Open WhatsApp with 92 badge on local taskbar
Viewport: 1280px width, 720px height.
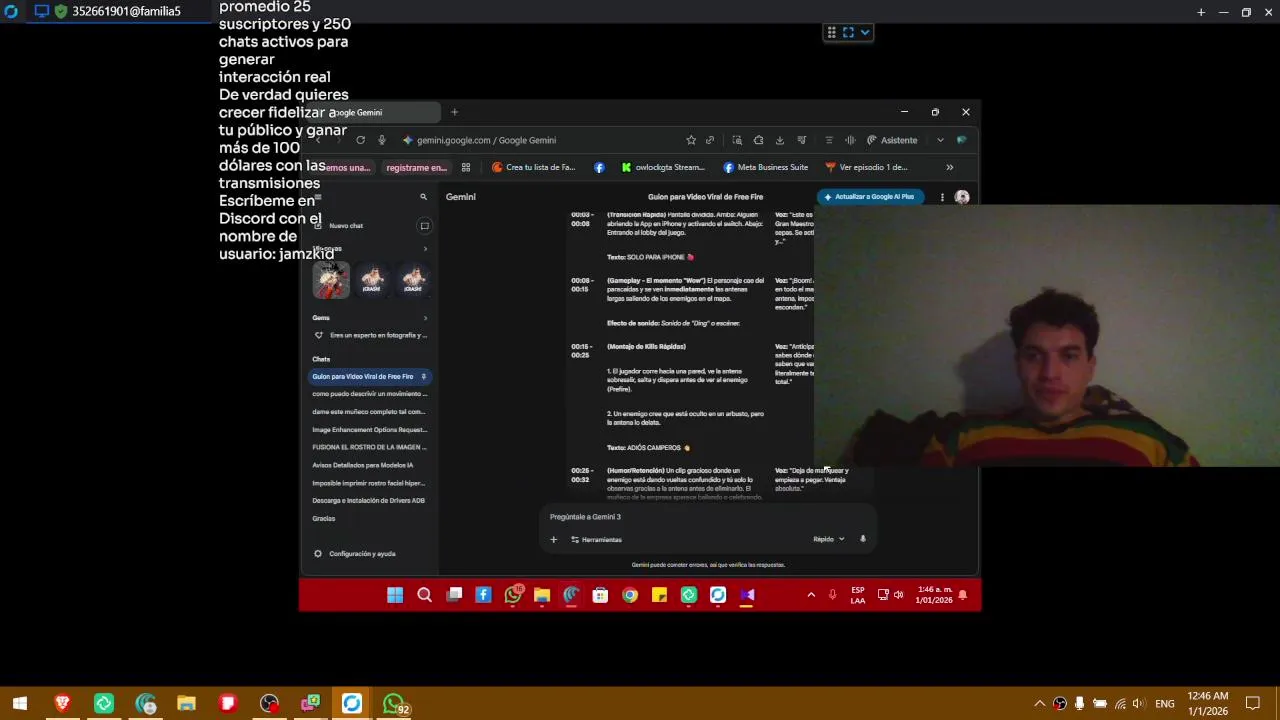[394, 705]
